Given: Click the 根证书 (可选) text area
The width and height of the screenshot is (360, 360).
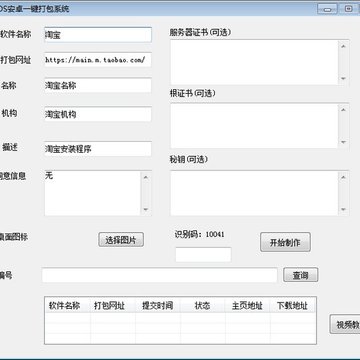Looking at the screenshot, I should (260, 126).
